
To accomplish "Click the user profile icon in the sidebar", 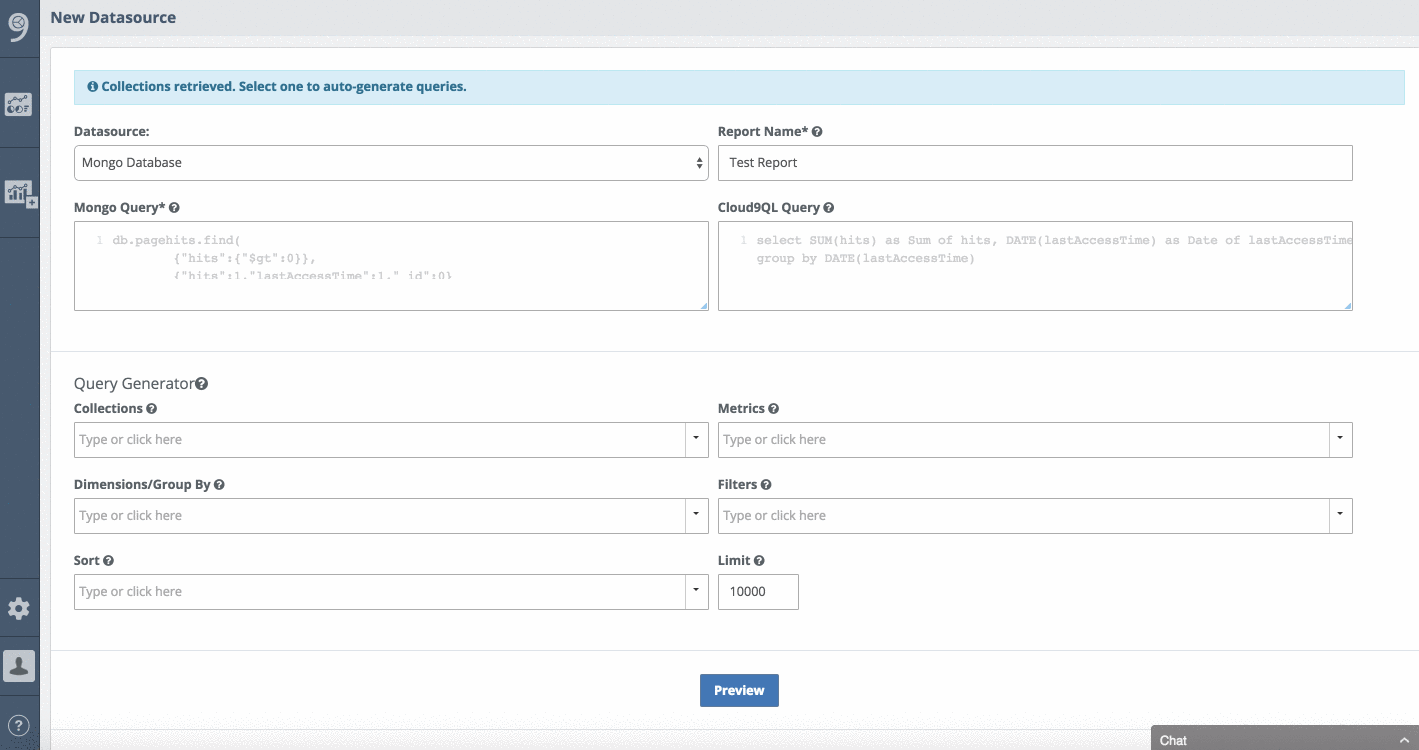I will [x=19, y=666].
